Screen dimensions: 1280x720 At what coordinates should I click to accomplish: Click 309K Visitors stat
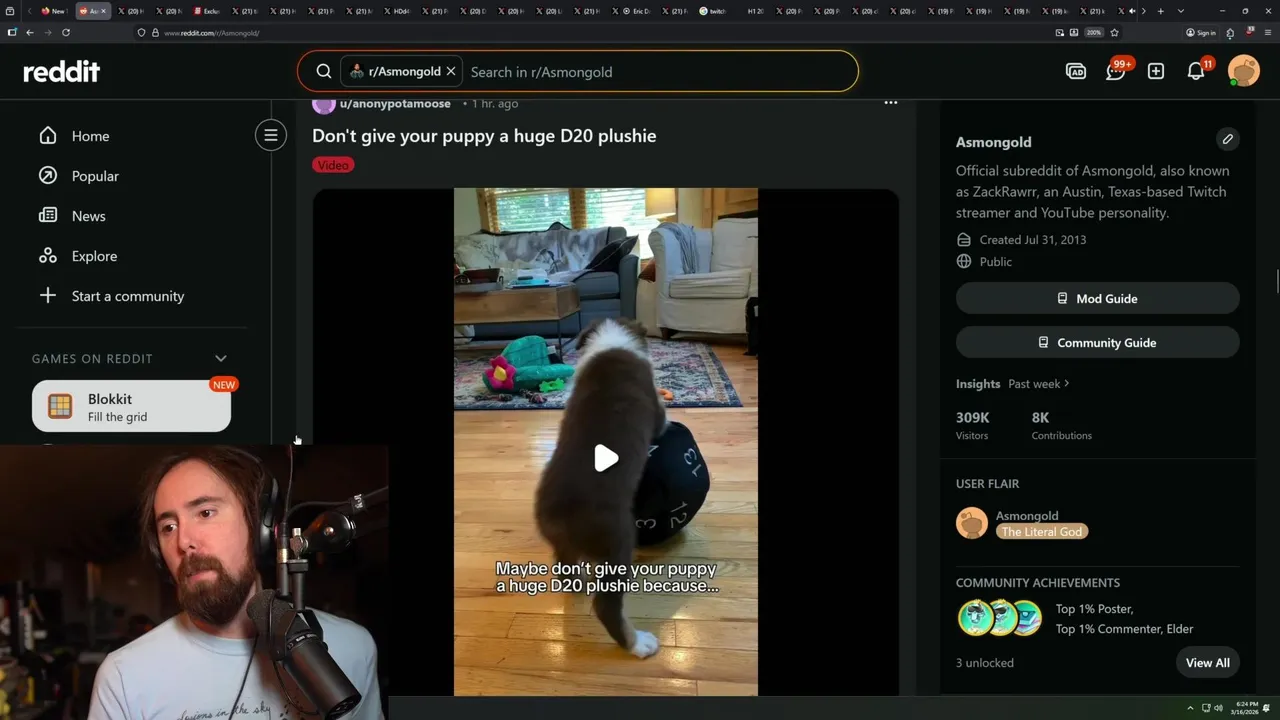click(973, 425)
